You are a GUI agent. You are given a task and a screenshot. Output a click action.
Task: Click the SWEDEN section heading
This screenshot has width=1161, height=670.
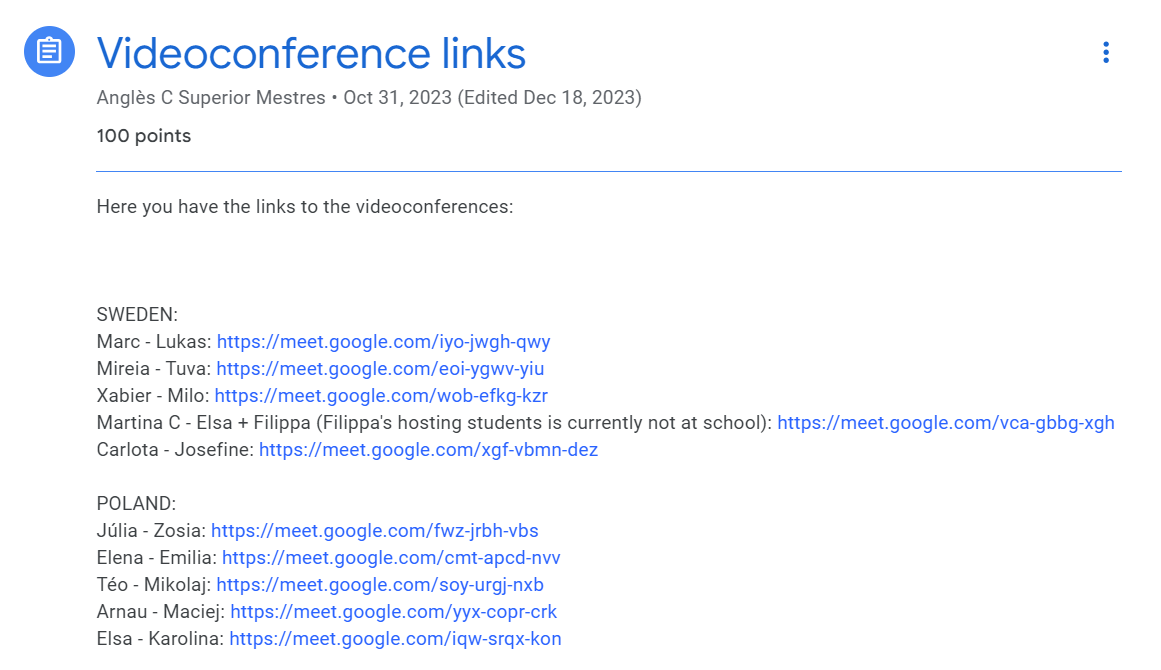click(137, 315)
